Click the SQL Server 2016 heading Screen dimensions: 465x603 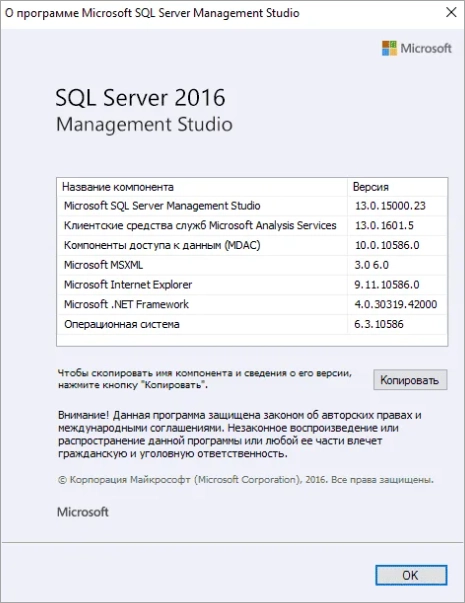pos(140,97)
